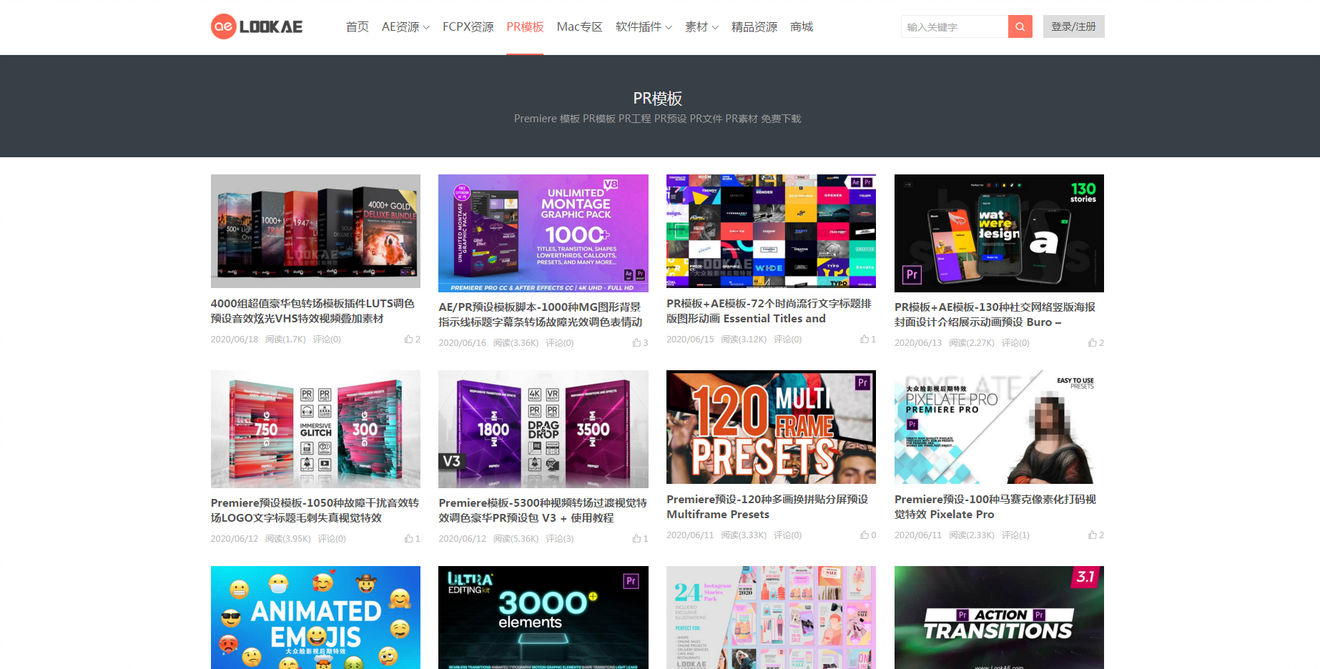
Task: Open the 120 Multi Frame Presets thumbnail
Action: (771, 427)
